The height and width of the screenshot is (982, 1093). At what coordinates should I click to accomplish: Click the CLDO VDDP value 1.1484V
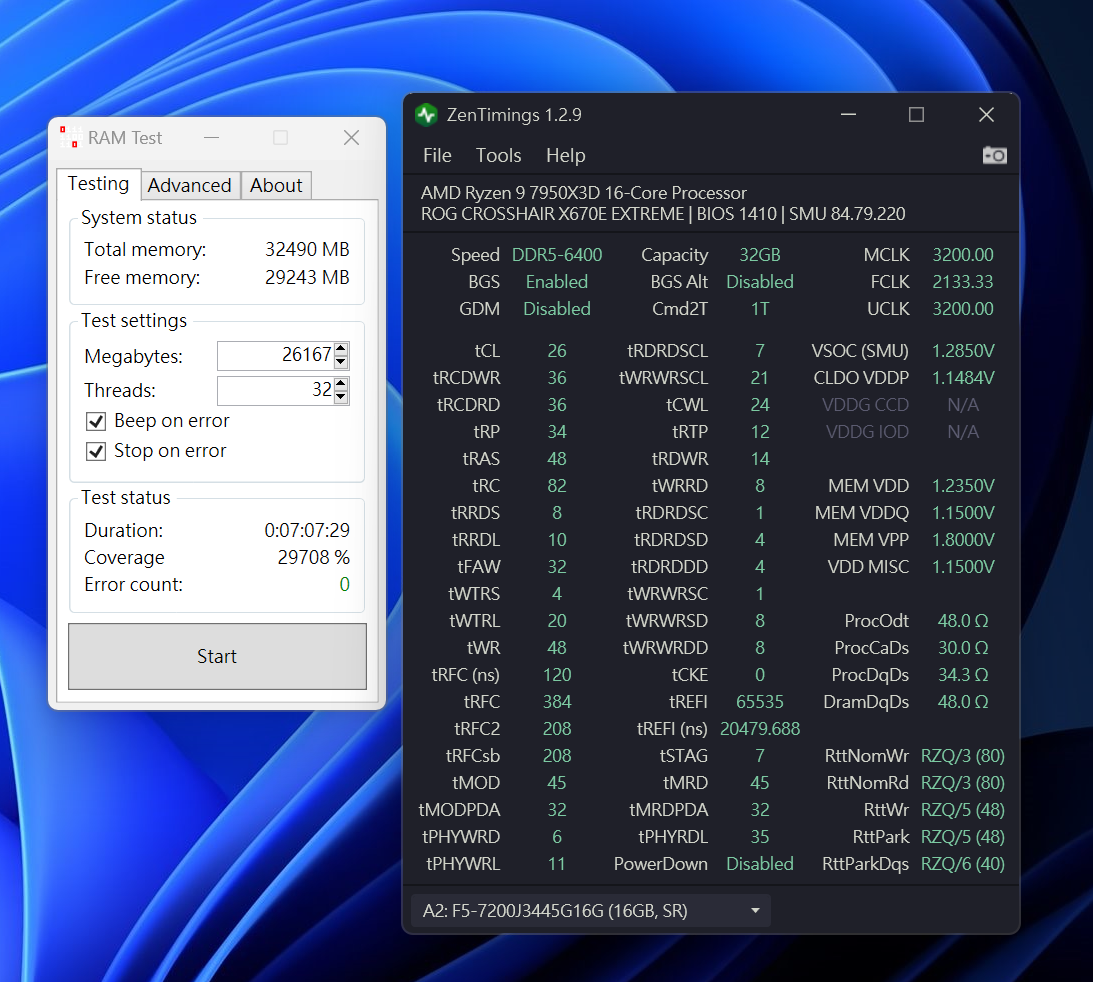tap(963, 378)
